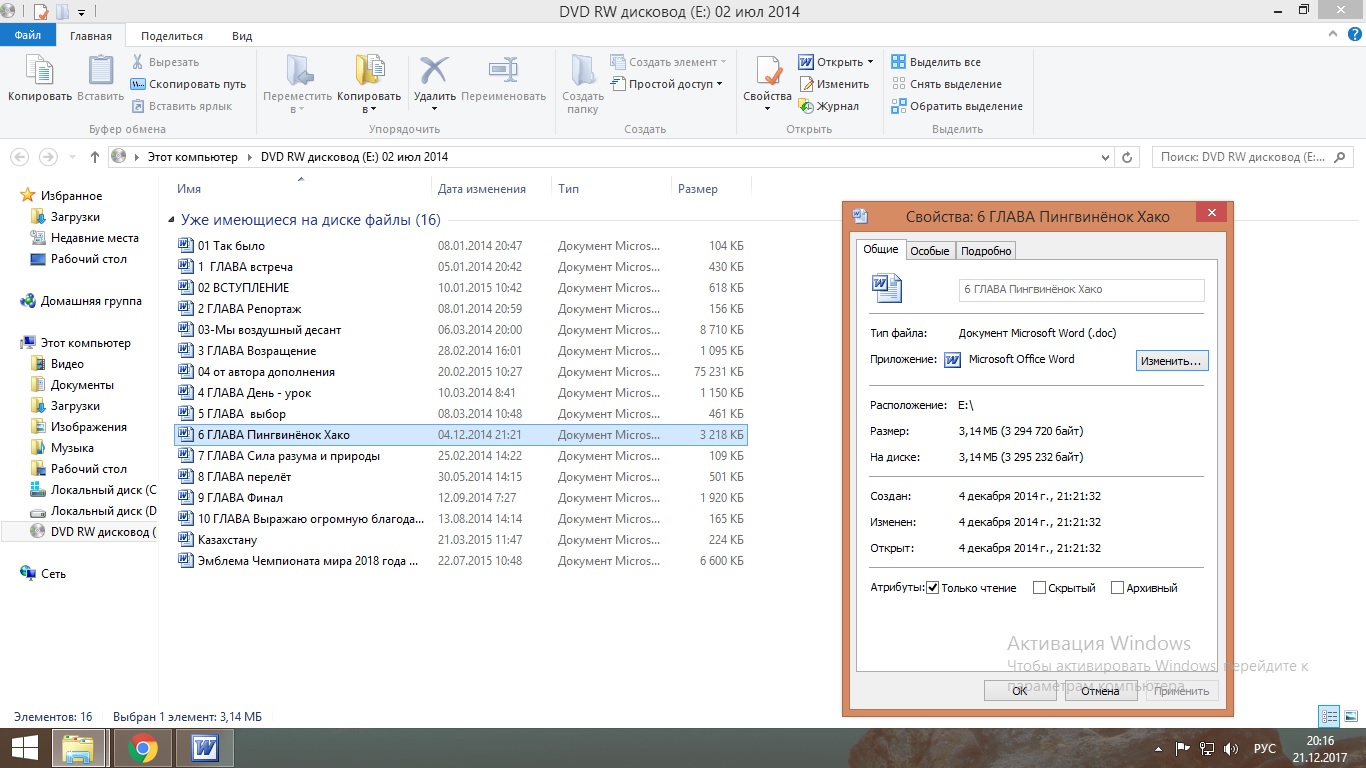
Task: Open address bar history dropdown arrow
Action: tap(1105, 157)
